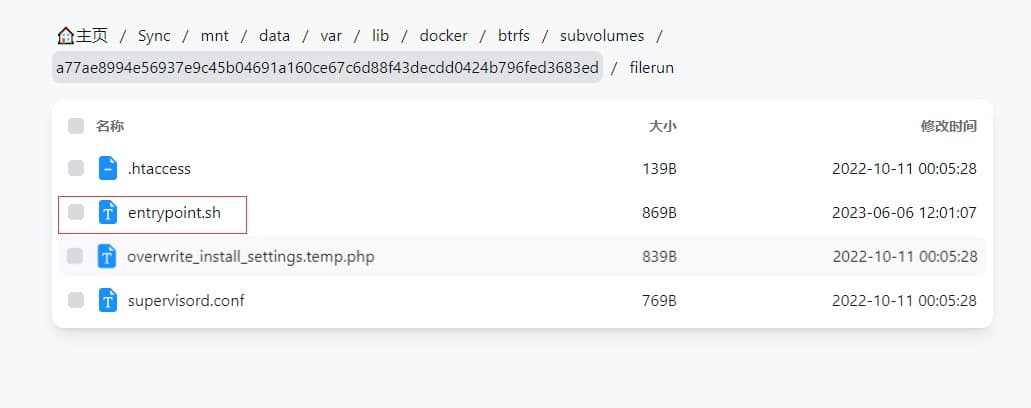Sort by size column header
The image size is (1031, 408).
point(662,126)
